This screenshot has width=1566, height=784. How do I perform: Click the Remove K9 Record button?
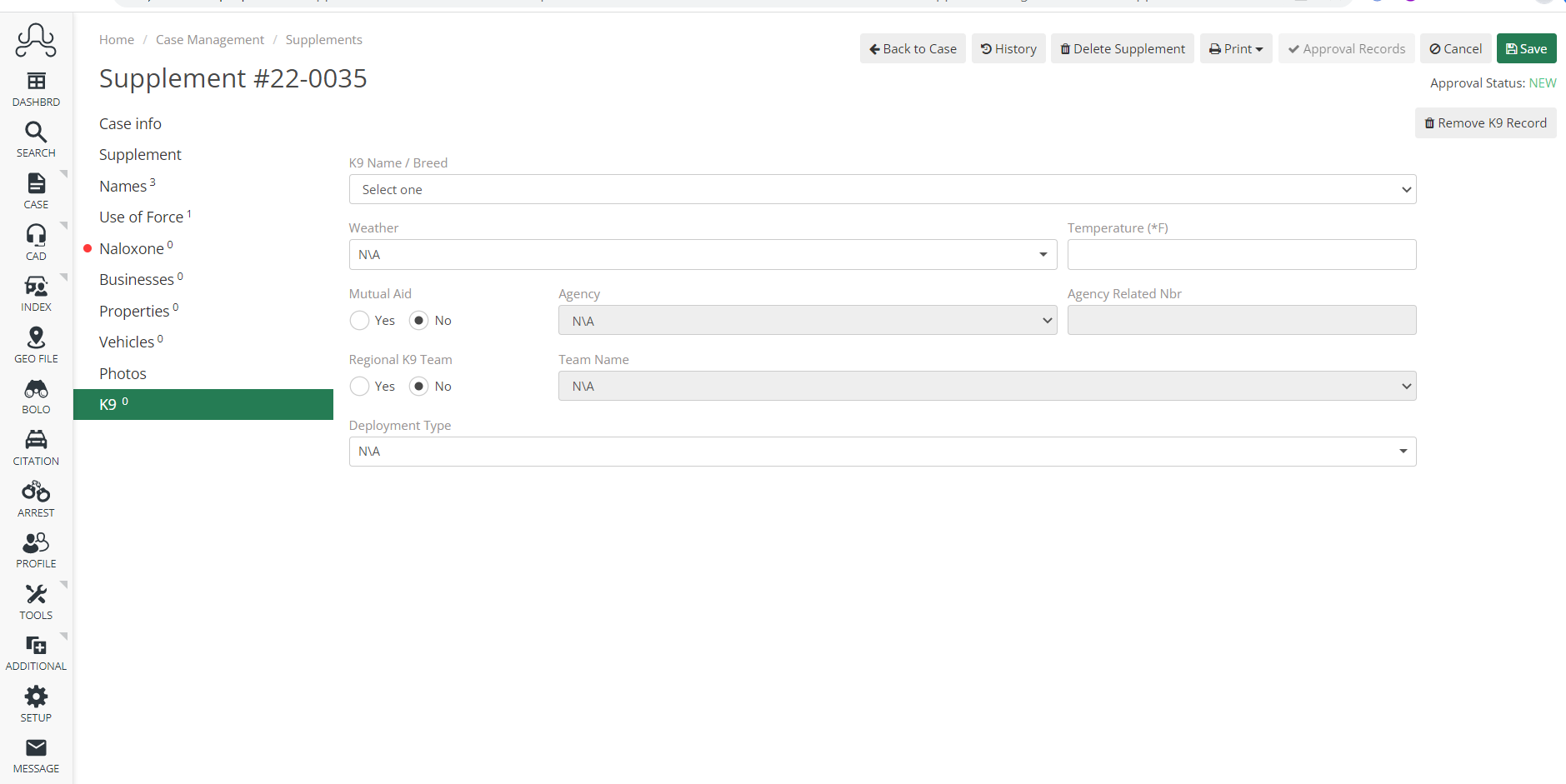tap(1485, 122)
